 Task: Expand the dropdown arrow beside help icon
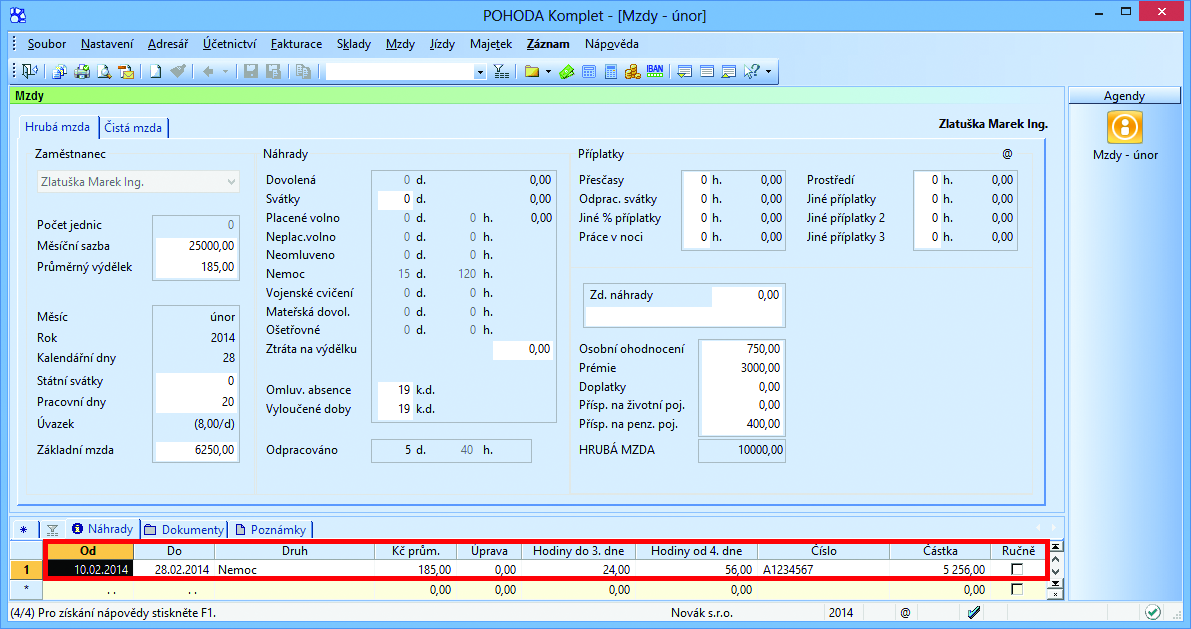coord(769,71)
